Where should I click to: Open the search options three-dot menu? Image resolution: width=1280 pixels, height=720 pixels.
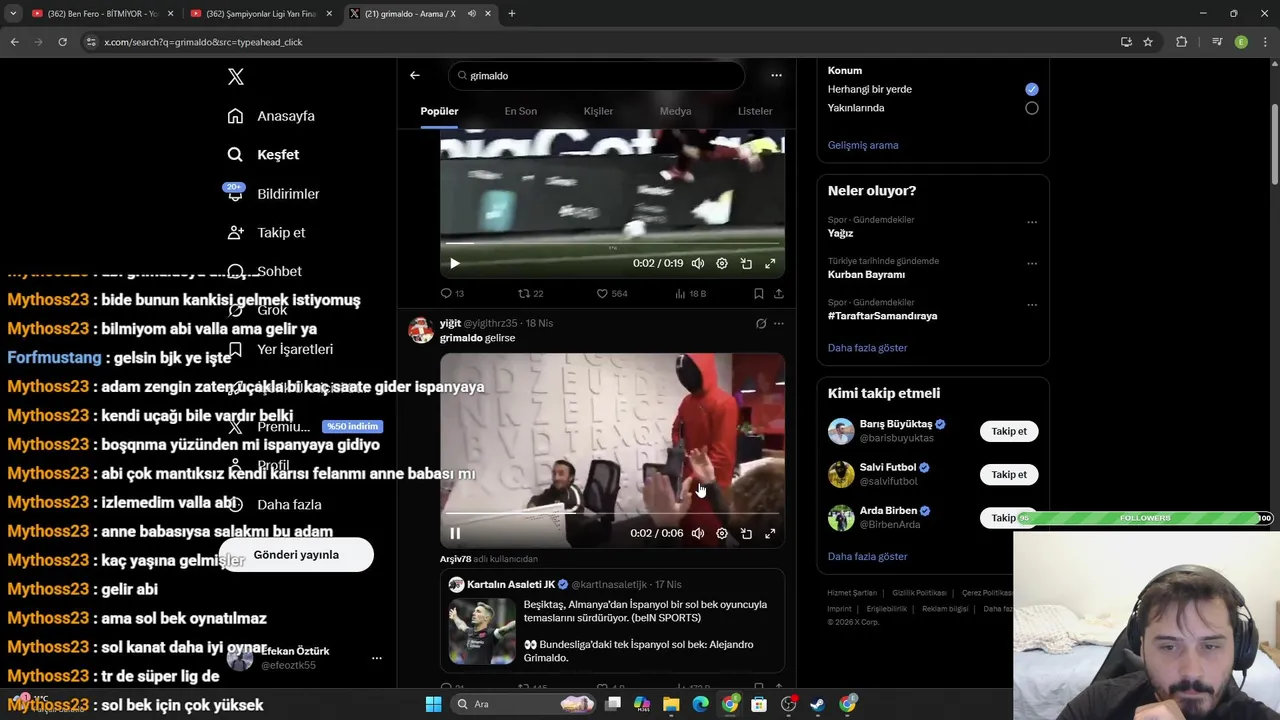(776, 75)
